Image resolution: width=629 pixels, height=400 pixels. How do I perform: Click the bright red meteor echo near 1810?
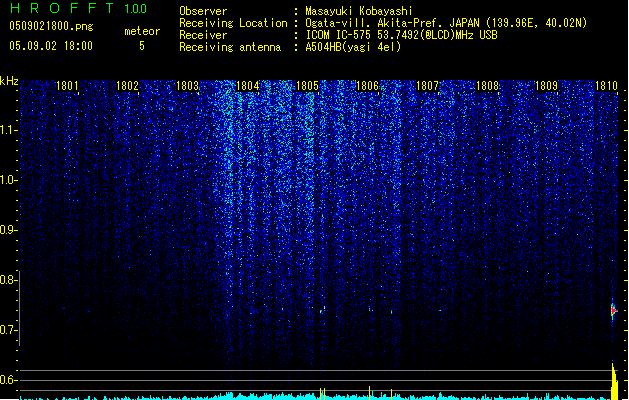(x=613, y=311)
